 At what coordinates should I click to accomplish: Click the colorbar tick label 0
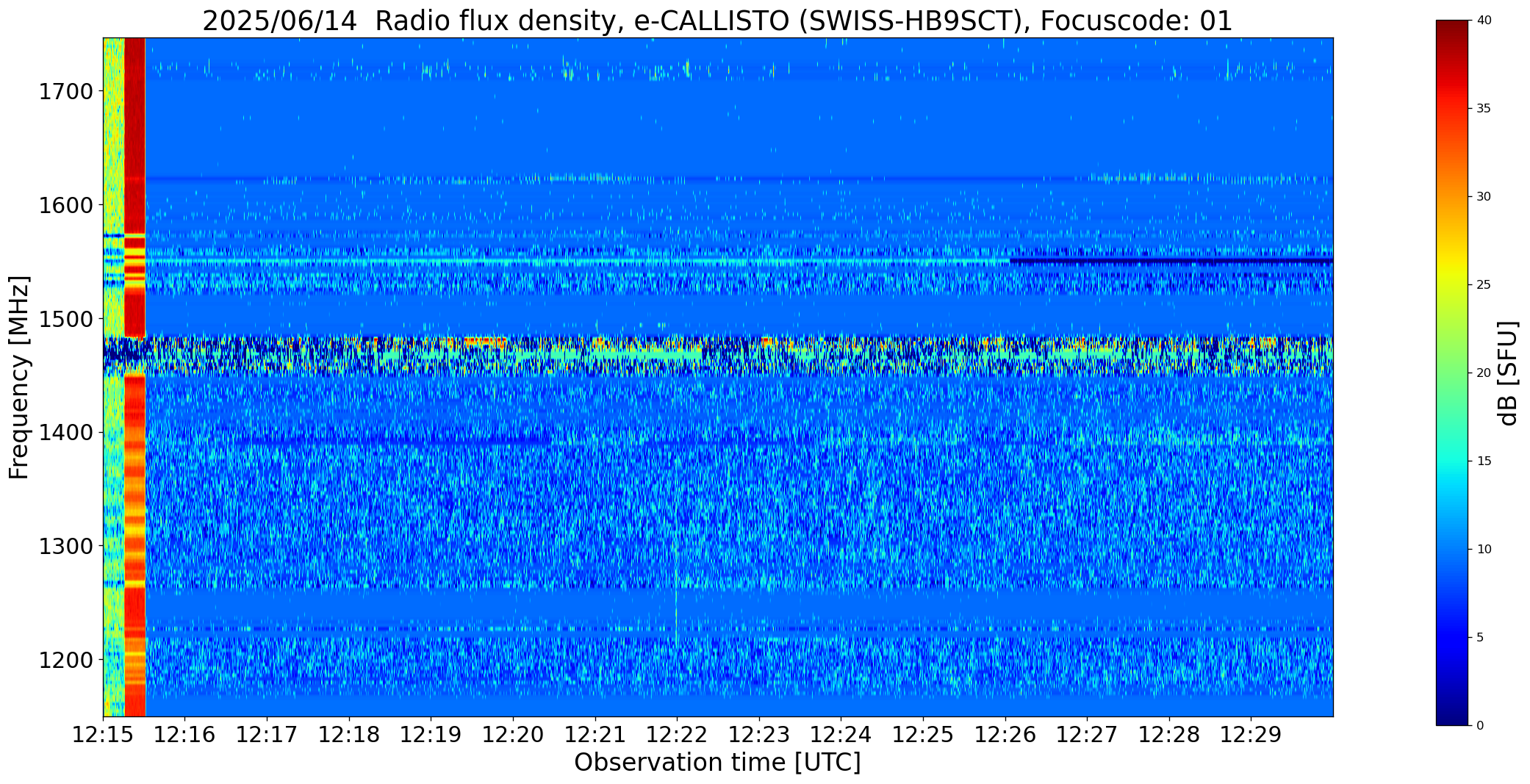[1480, 726]
